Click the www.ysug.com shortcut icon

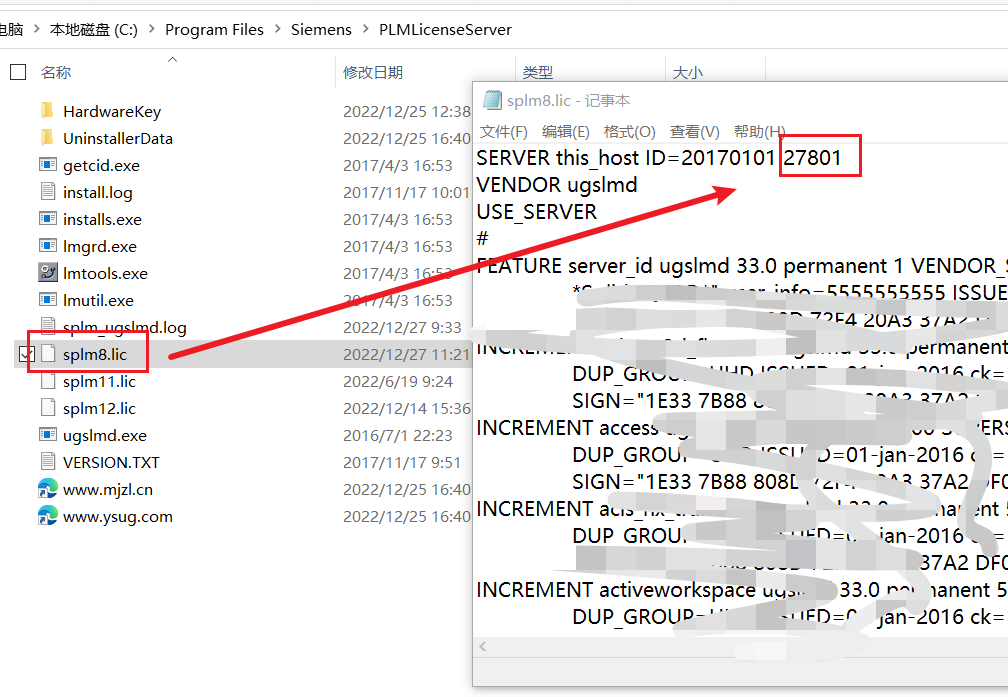click(x=47, y=516)
